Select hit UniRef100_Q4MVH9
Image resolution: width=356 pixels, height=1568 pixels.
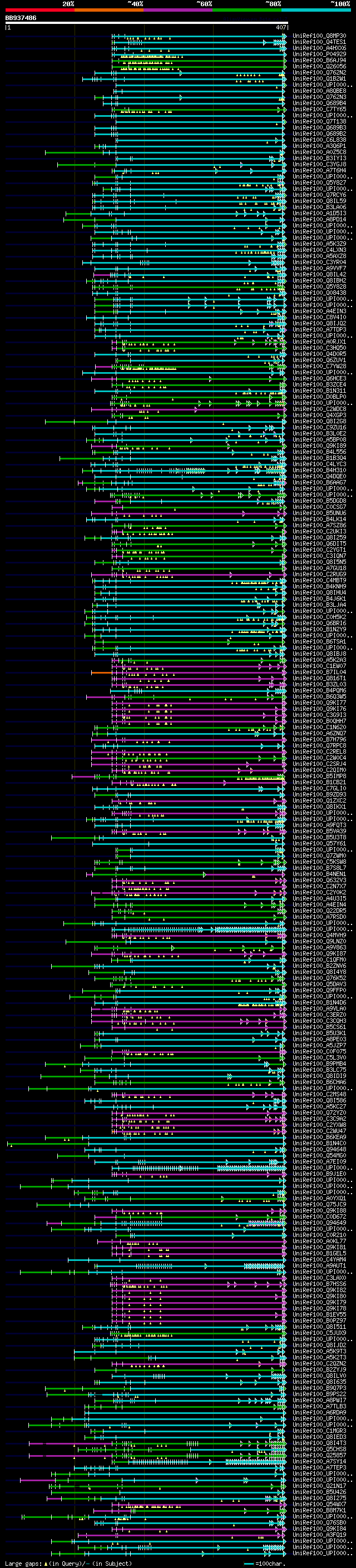[319, 935]
